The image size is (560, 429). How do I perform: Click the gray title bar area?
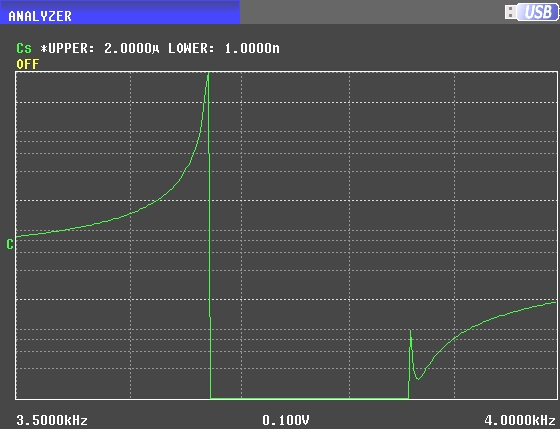point(371,12)
